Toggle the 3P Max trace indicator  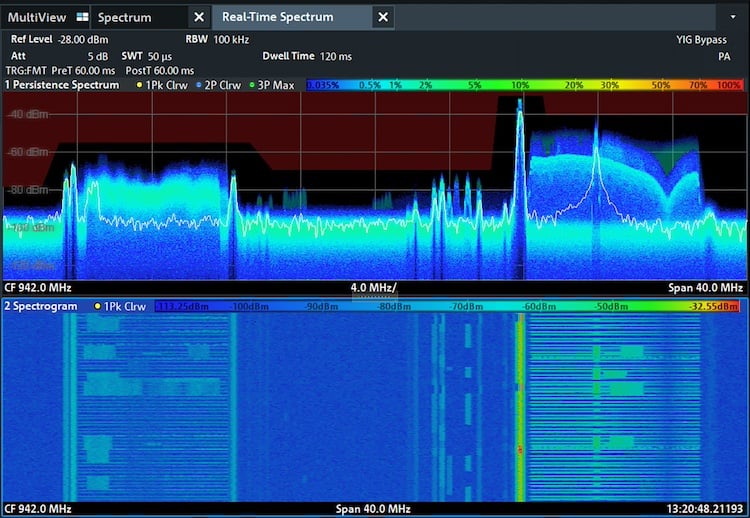tap(271, 85)
